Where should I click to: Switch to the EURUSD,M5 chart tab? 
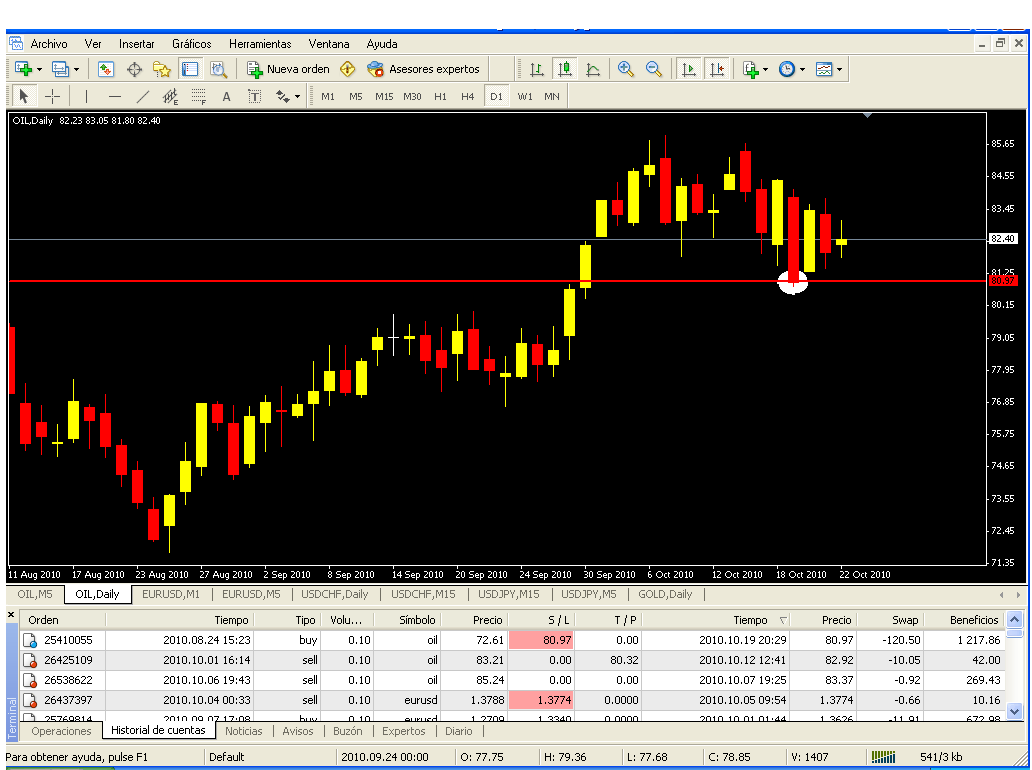click(x=251, y=594)
